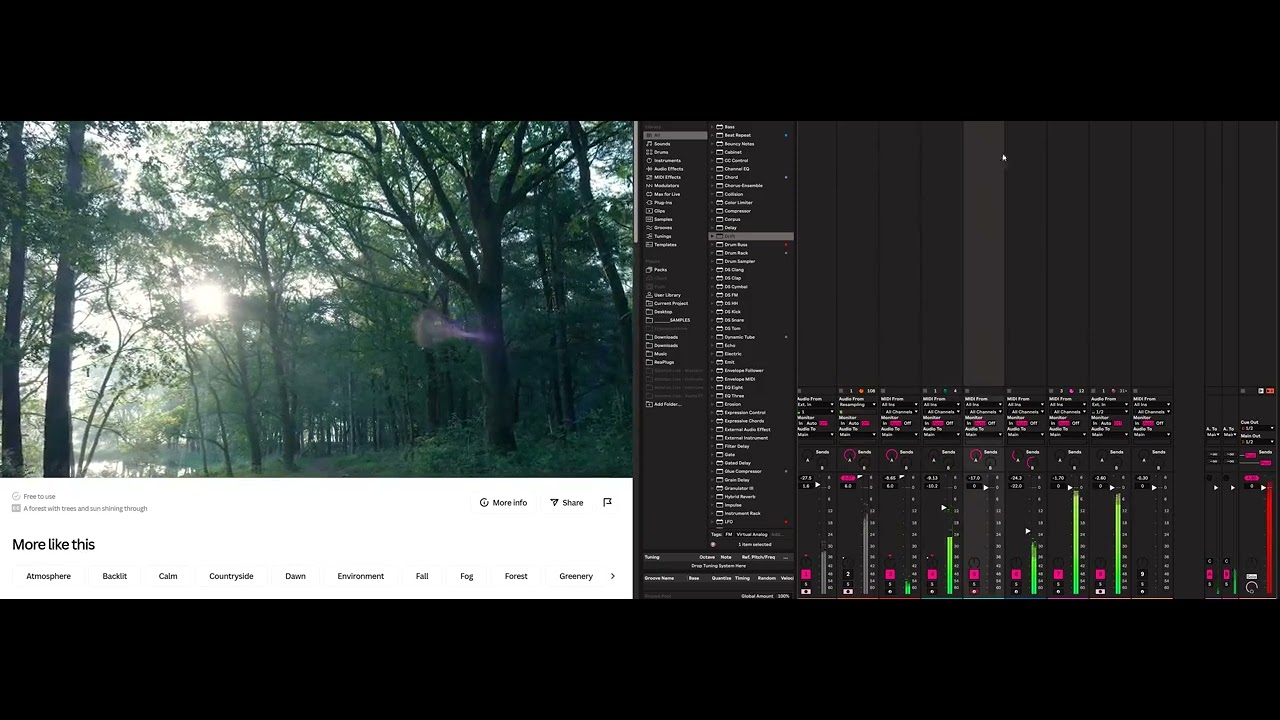Click the Compressor device icon
The image size is (1280, 720).
click(719, 211)
